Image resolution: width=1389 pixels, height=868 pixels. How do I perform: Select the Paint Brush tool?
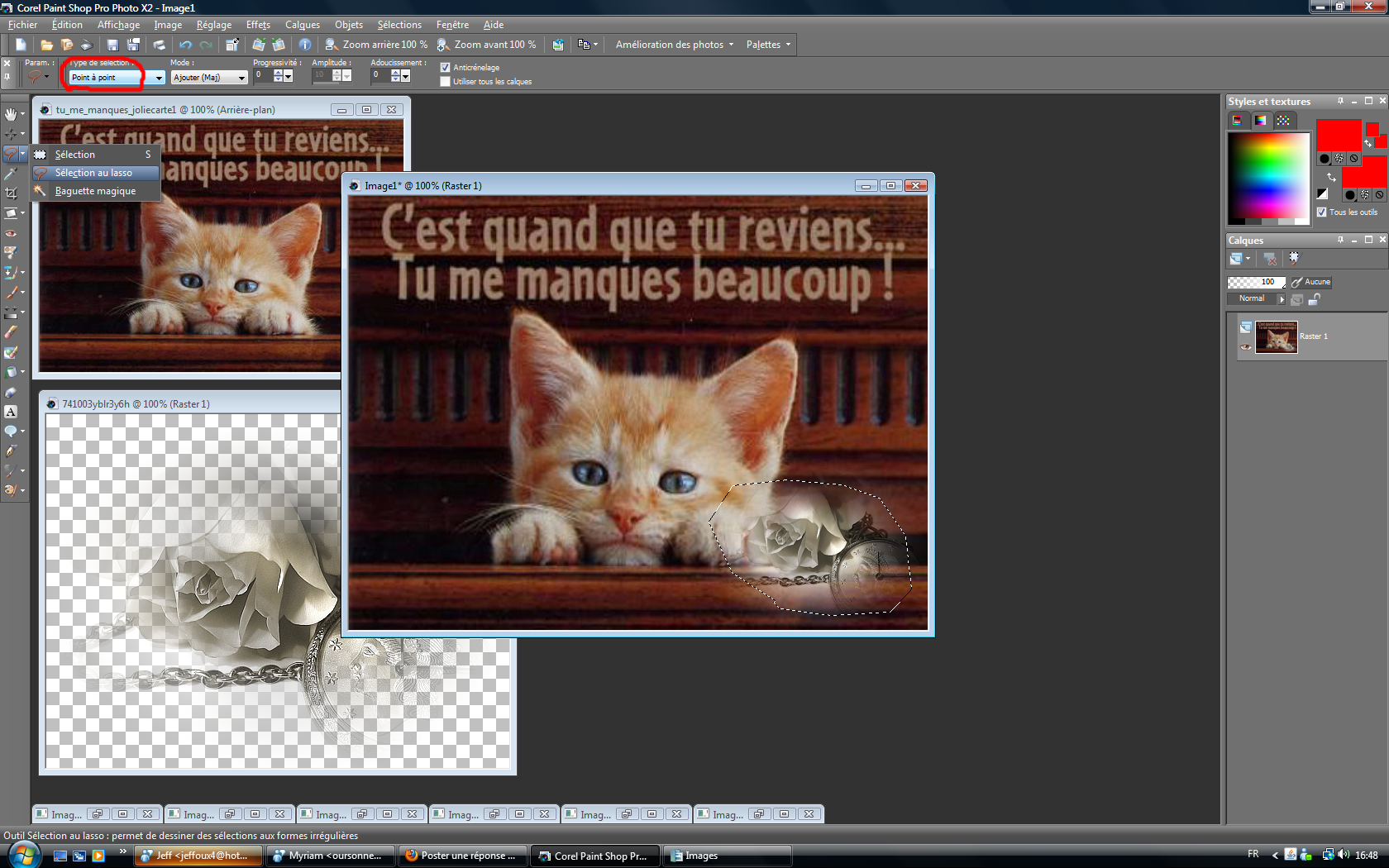tap(11, 293)
